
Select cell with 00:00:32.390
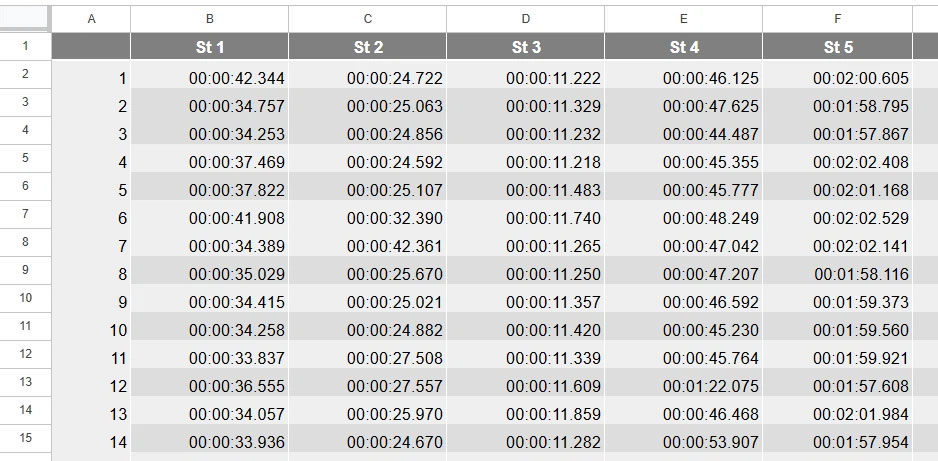(x=394, y=218)
